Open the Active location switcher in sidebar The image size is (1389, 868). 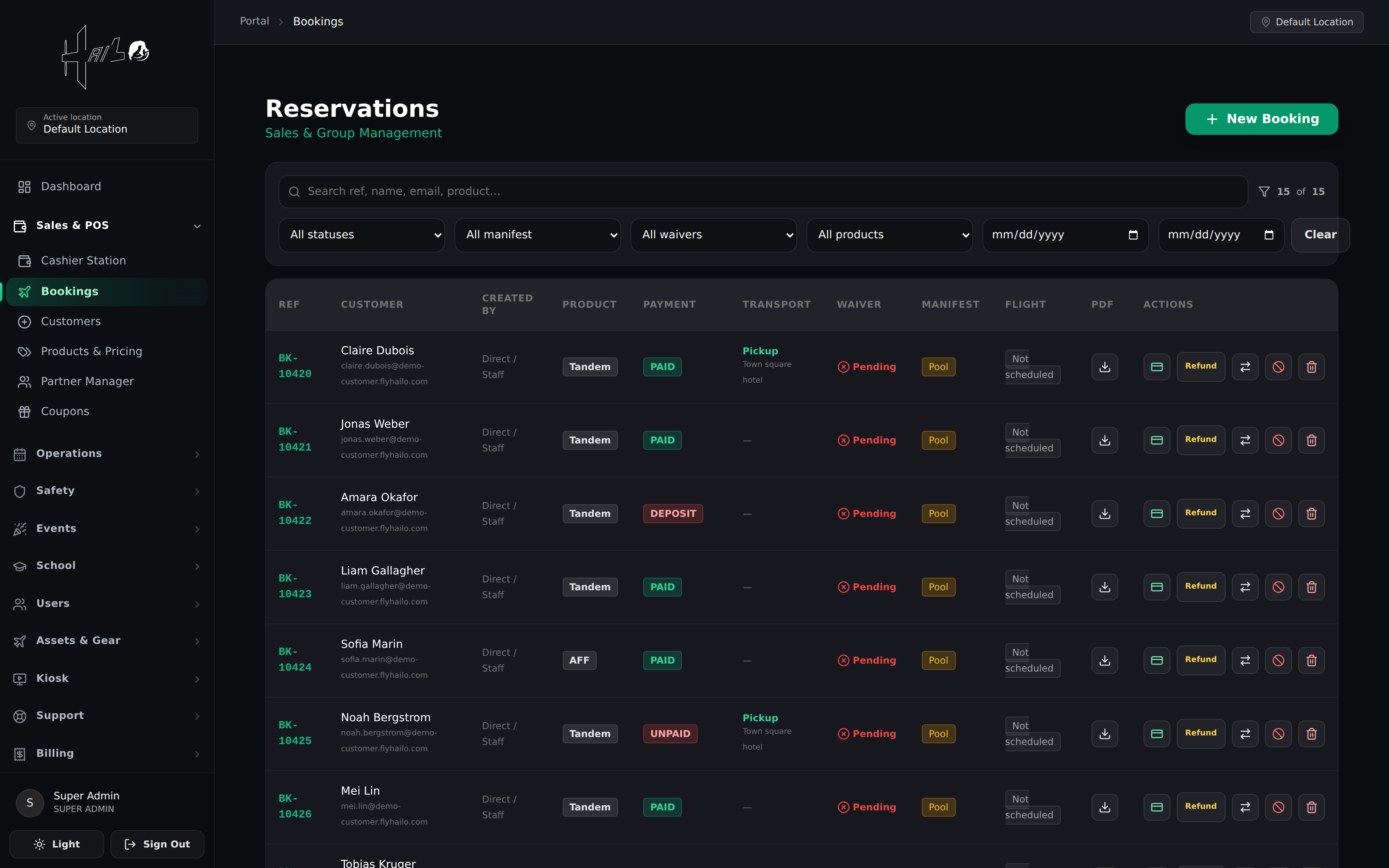(x=107, y=125)
